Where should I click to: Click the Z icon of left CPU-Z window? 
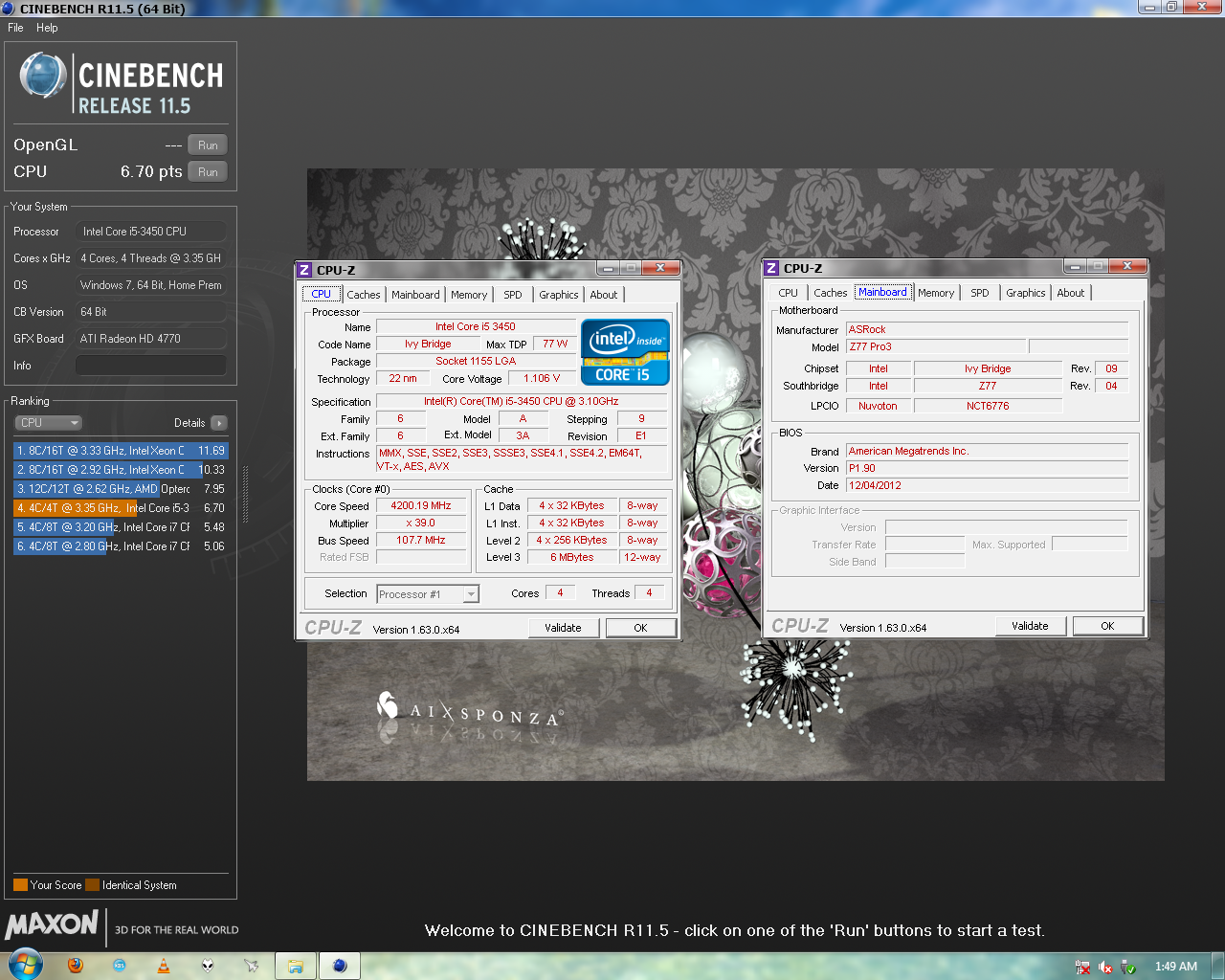pos(304,270)
